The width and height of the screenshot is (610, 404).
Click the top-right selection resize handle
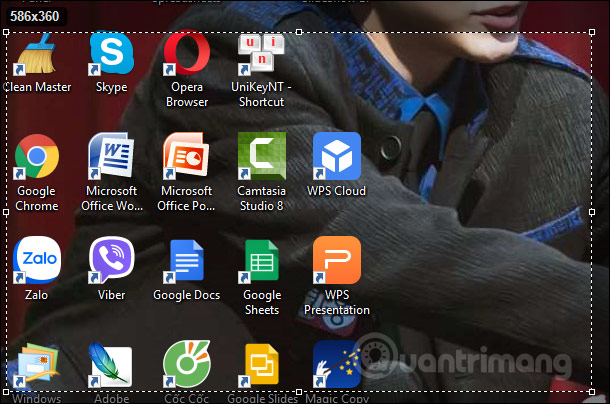pyautogui.click(x=592, y=32)
